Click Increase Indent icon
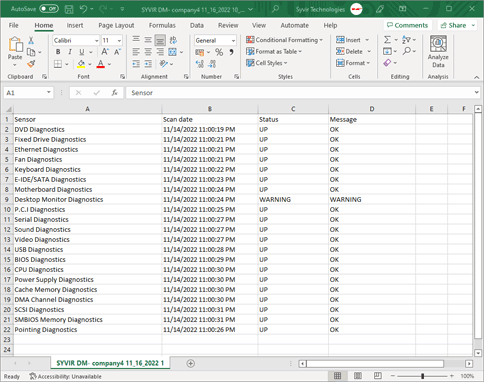Image resolution: width=484 pixels, height=382 pixels. point(148,64)
